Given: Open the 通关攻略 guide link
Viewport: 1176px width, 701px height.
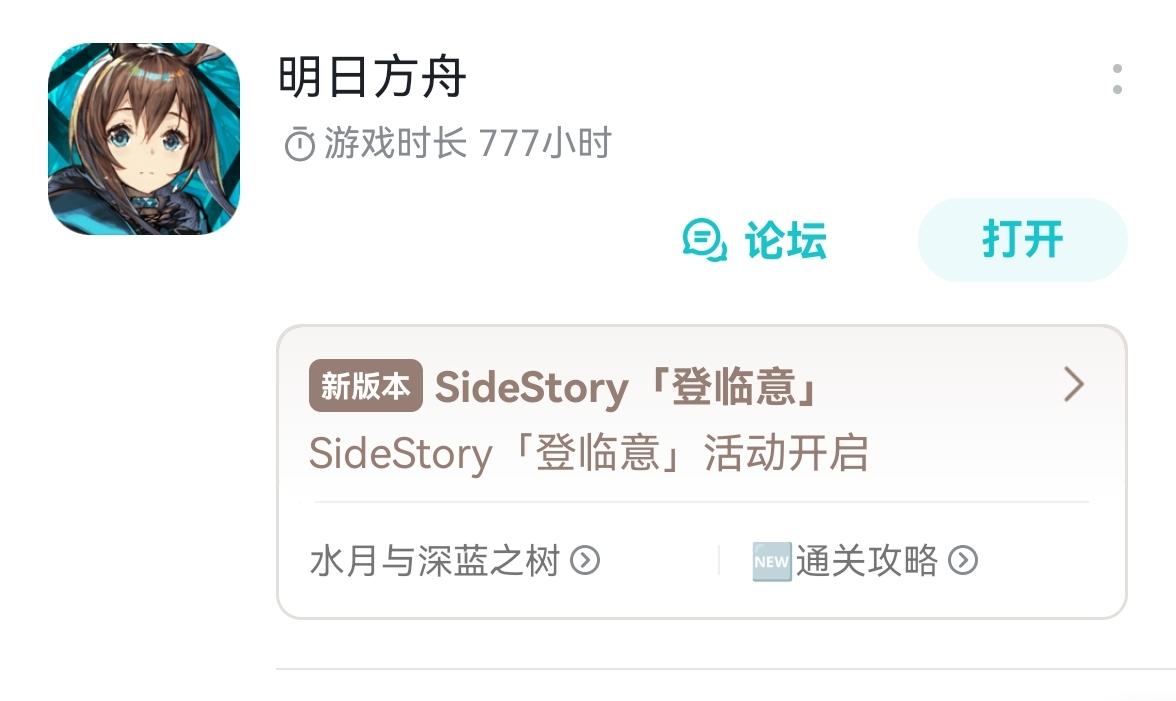Looking at the screenshot, I should tap(867, 561).
